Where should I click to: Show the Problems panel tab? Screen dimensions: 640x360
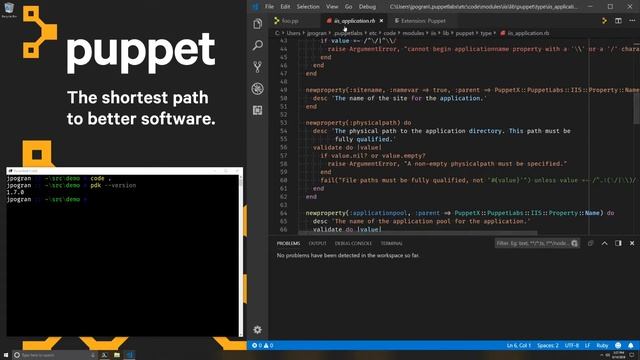(x=288, y=243)
